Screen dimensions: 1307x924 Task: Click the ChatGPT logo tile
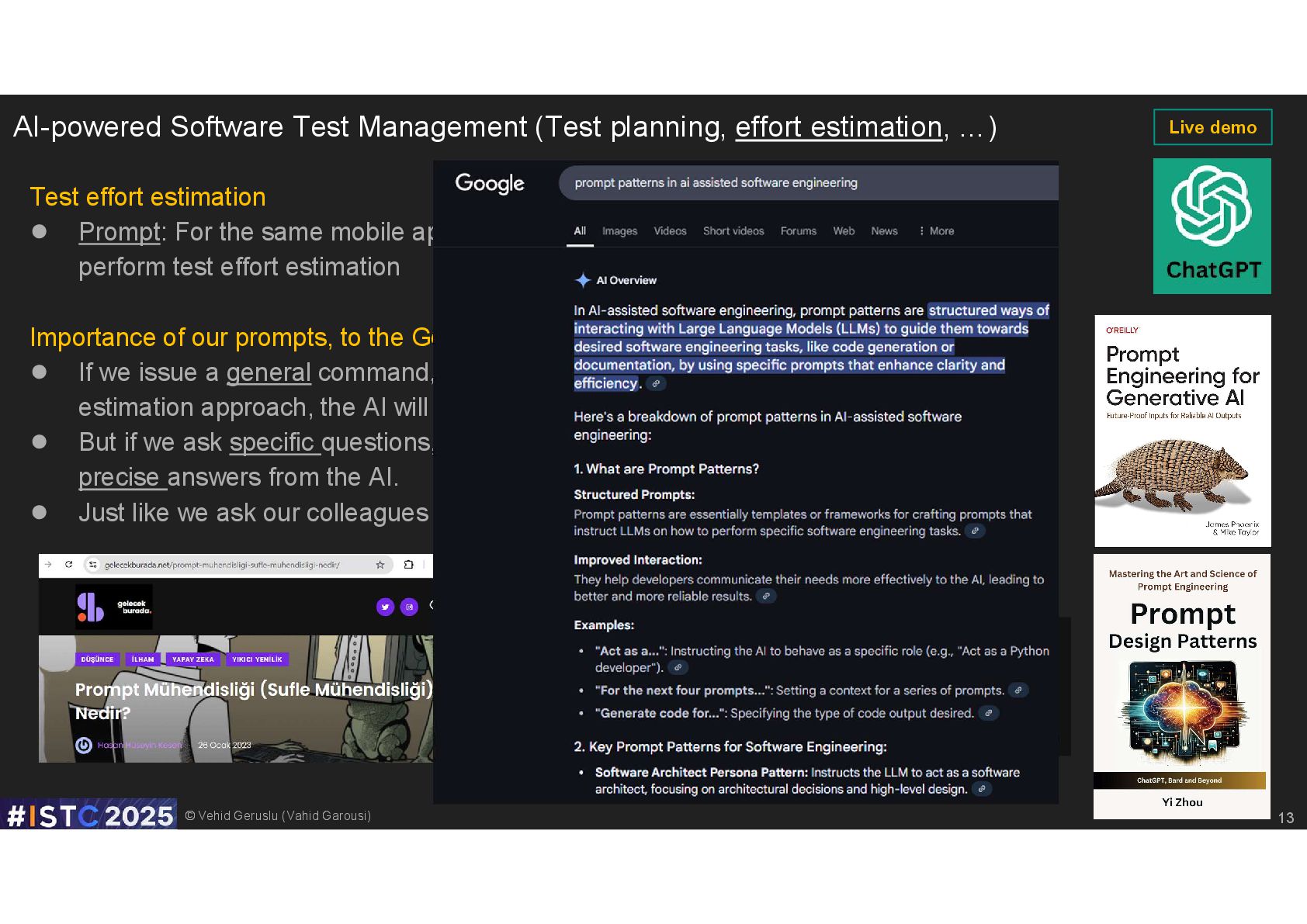(x=1212, y=226)
